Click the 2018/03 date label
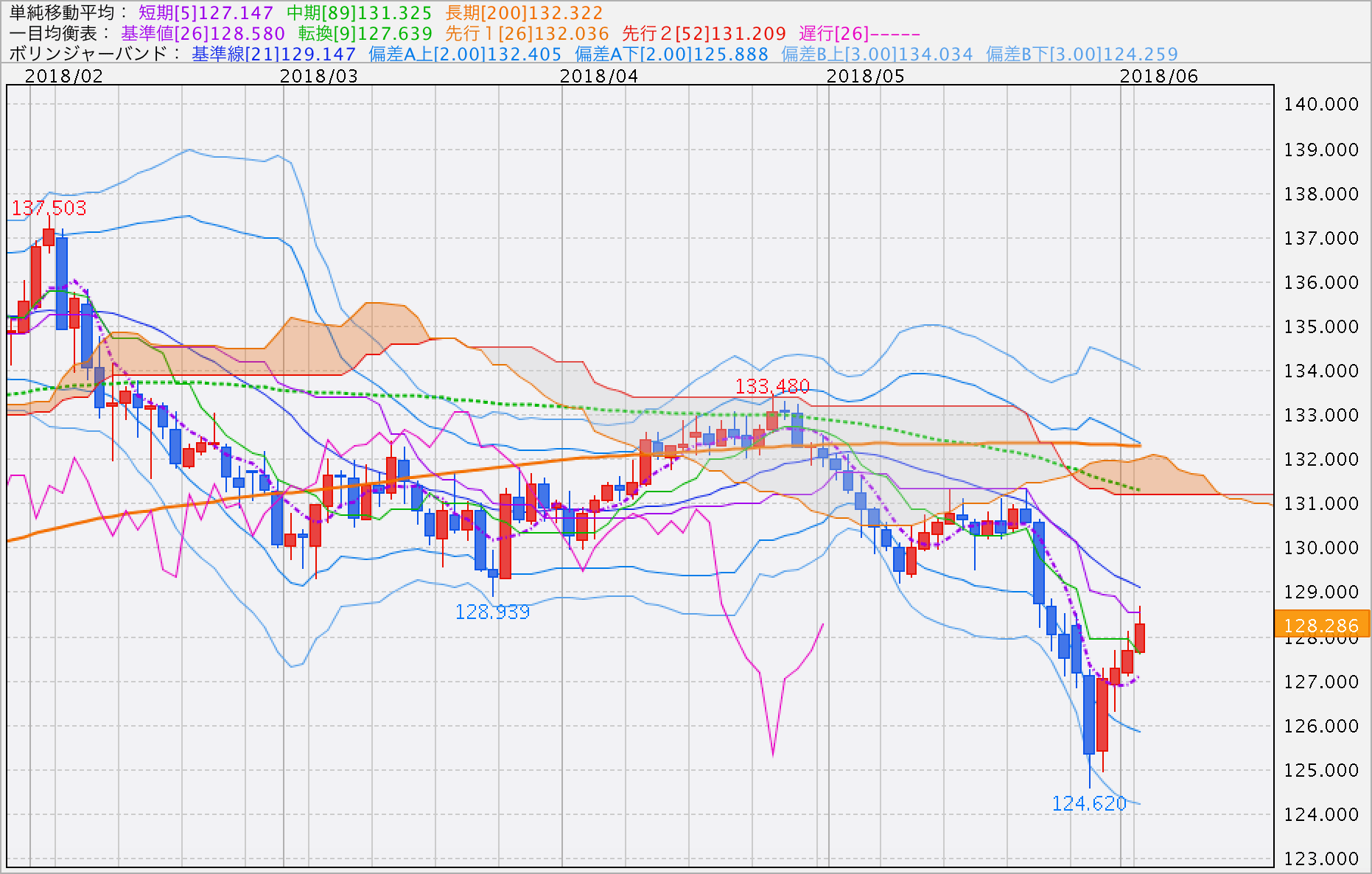 click(x=319, y=76)
